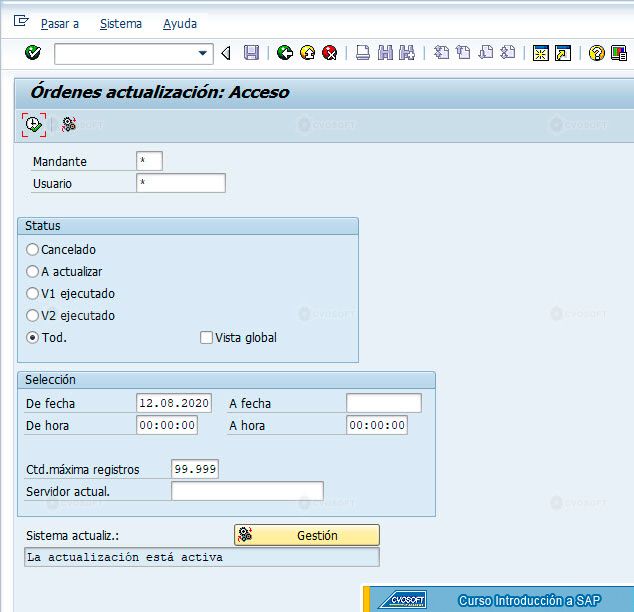634x612 pixels.
Task: Click the De fecha input field
Action: 174,403
